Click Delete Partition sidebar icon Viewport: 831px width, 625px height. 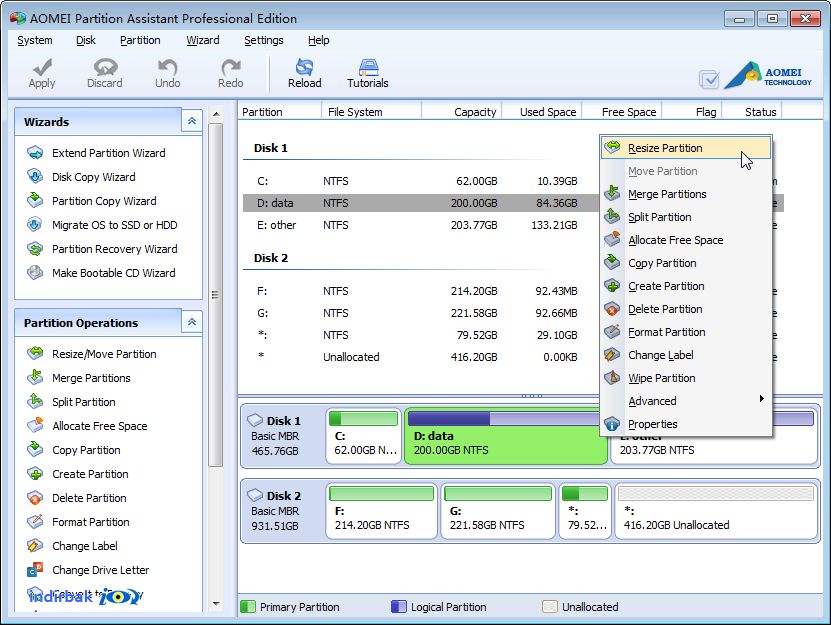tap(35, 498)
